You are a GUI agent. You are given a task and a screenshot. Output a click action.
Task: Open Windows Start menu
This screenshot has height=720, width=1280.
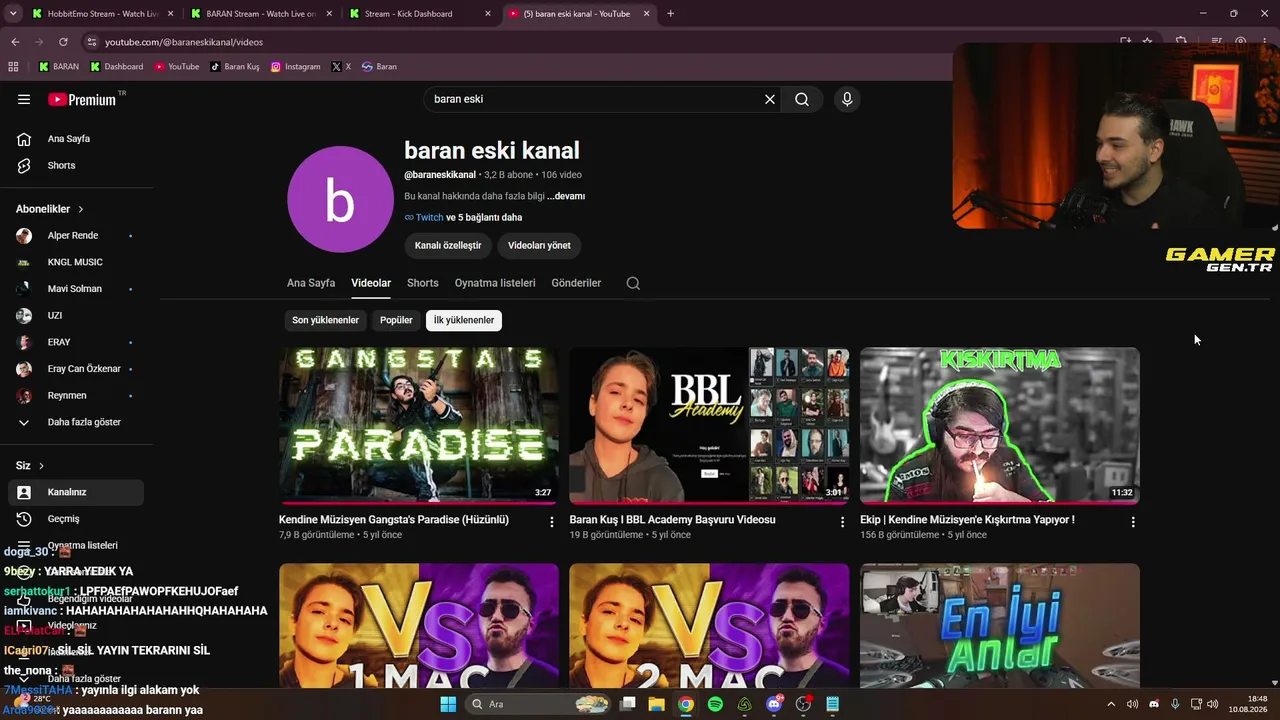tap(447, 704)
